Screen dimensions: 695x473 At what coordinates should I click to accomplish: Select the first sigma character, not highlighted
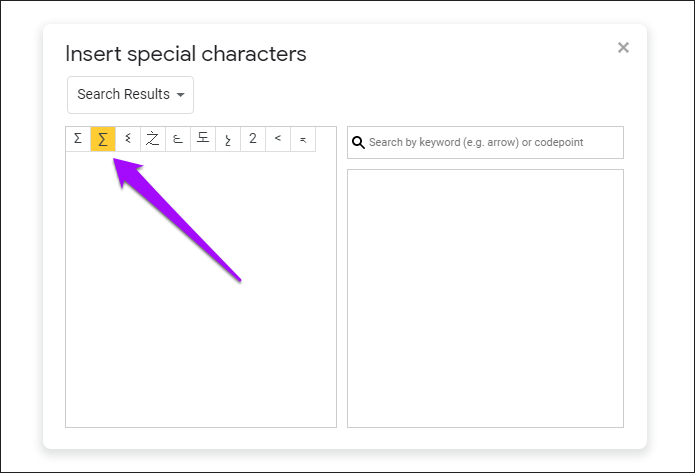coord(78,139)
